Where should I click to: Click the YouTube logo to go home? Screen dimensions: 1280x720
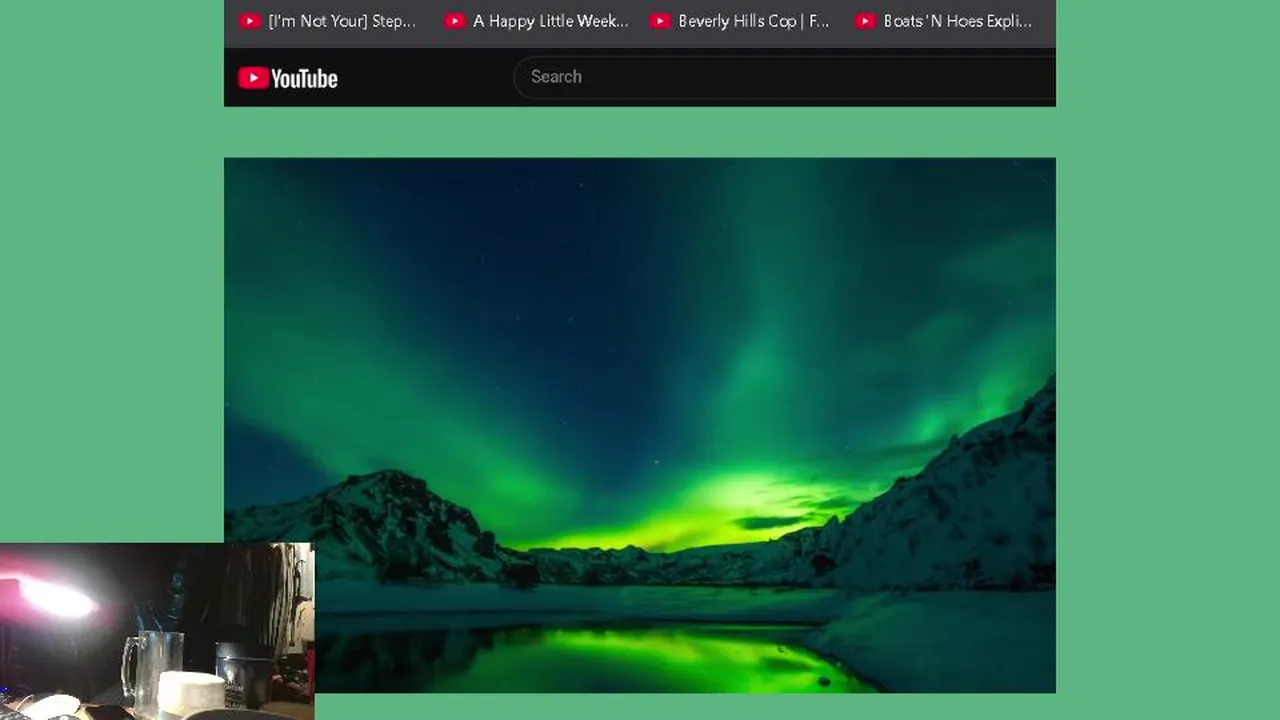[x=288, y=78]
